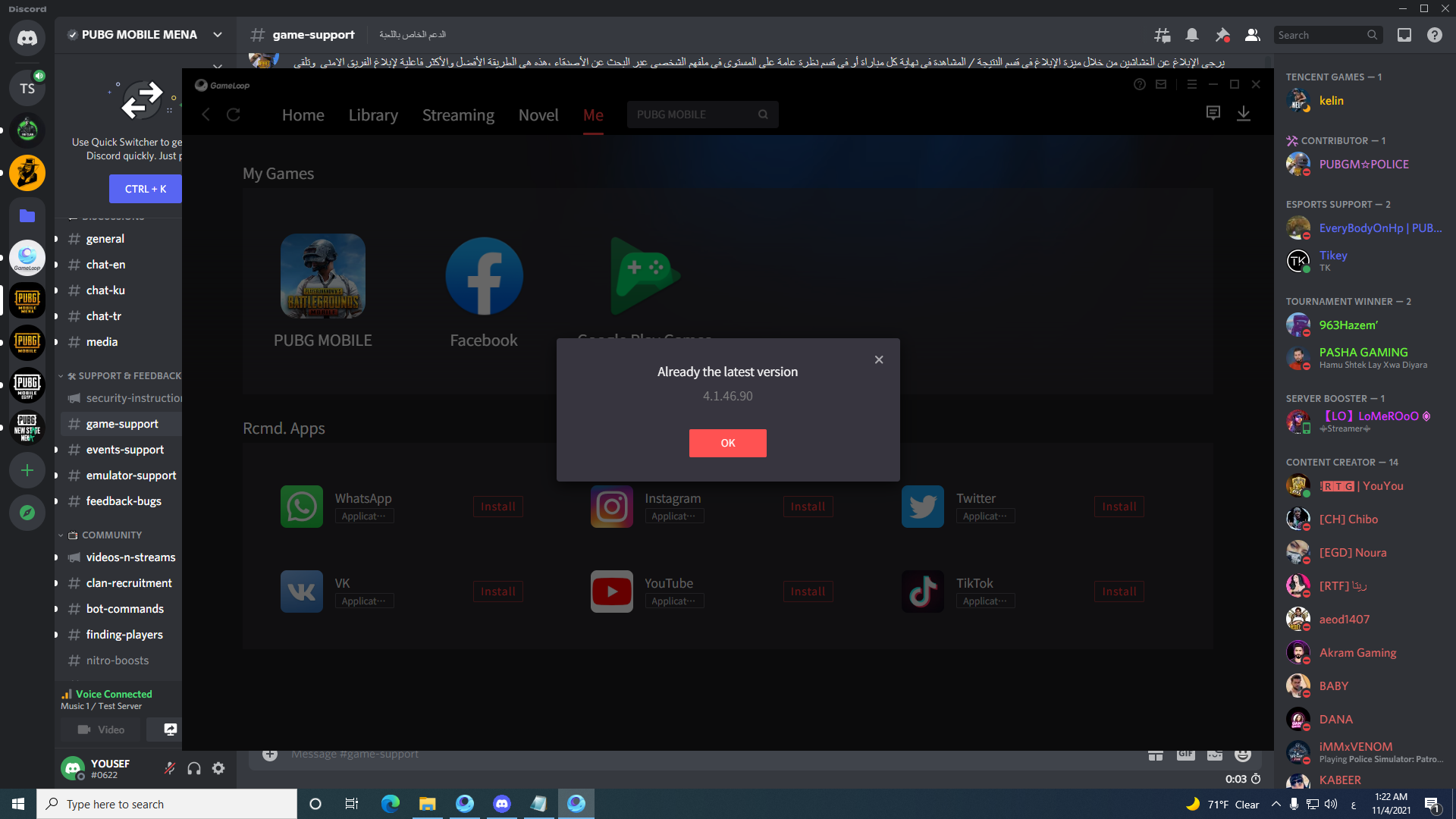Click the GameLoop refresh icon
Image resolution: width=1456 pixels, height=819 pixels.
pos(234,115)
